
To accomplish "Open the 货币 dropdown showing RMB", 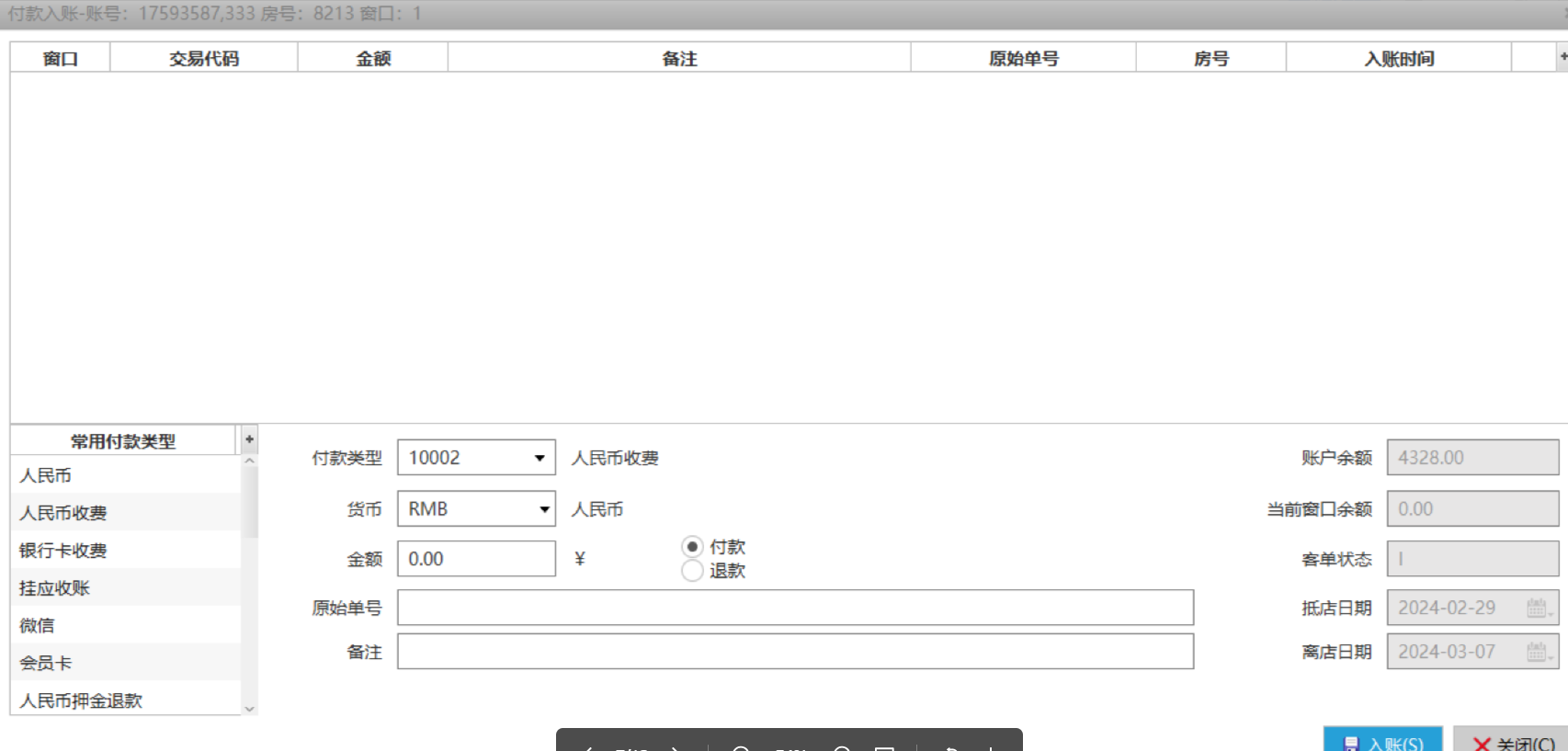I will coord(543,509).
